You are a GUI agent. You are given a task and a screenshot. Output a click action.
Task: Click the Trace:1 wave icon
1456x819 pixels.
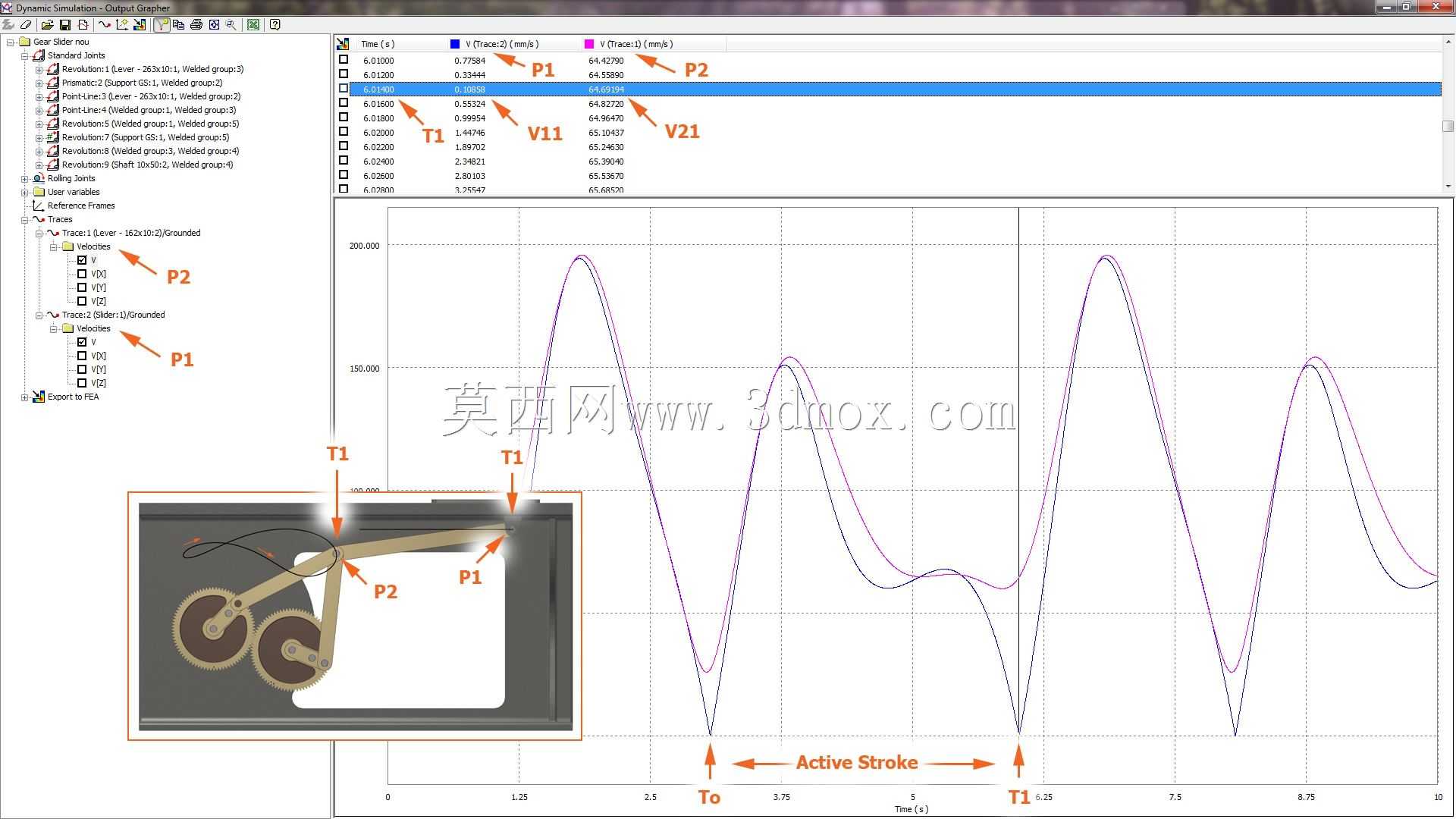tap(53, 233)
